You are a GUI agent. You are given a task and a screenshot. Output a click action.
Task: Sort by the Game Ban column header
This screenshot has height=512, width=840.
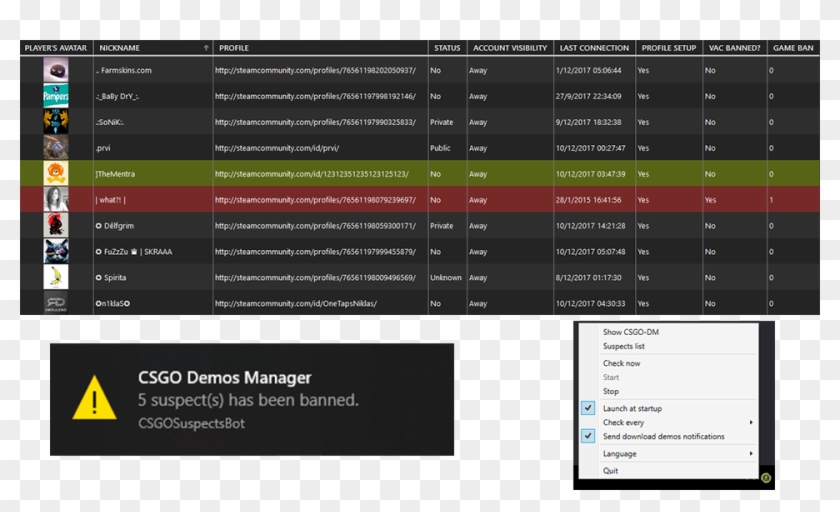point(793,48)
